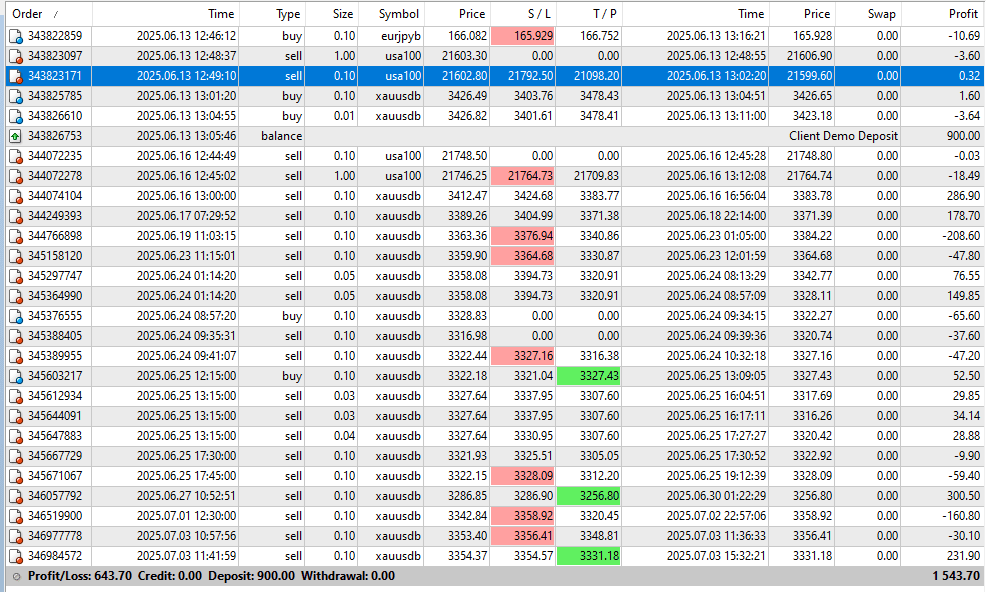The width and height of the screenshot is (986, 592).
Task: Click the Profit/Loss summary row circle icon
Action: click(16, 576)
